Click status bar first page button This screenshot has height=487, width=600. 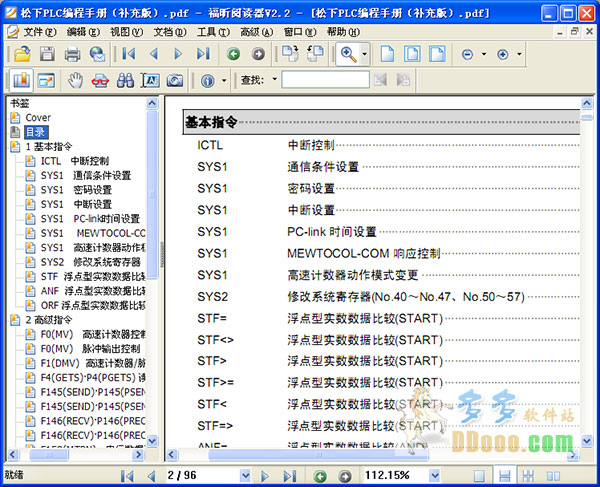pos(127,476)
